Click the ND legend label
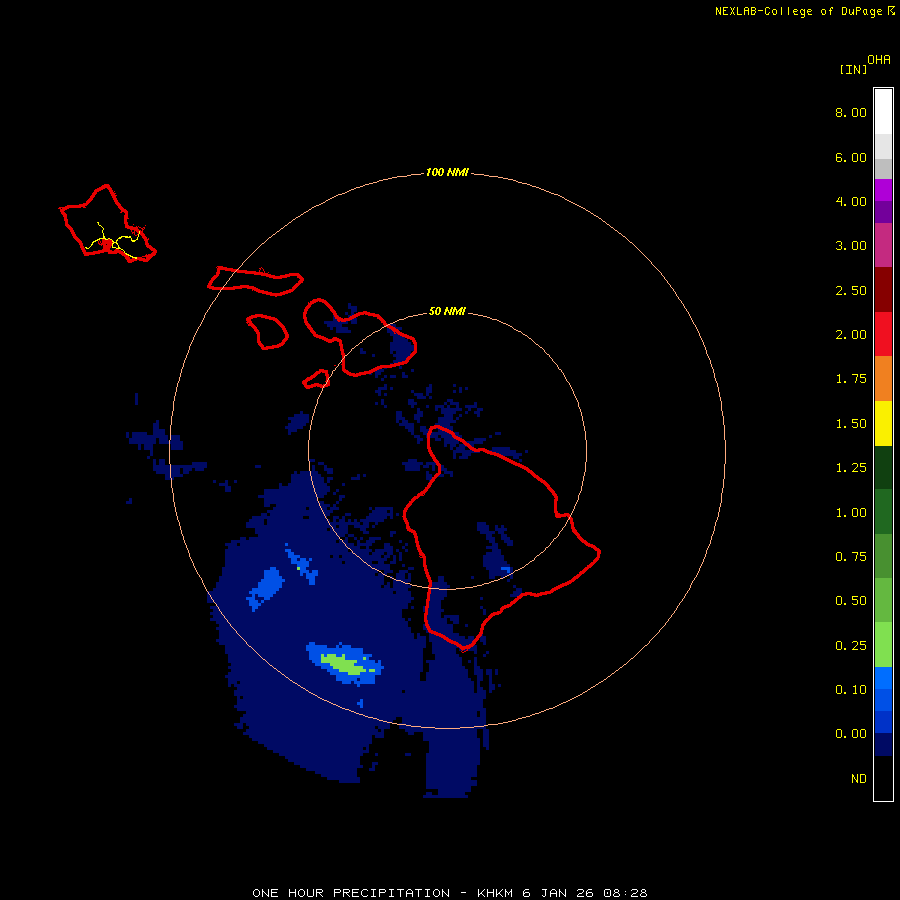 [859, 779]
